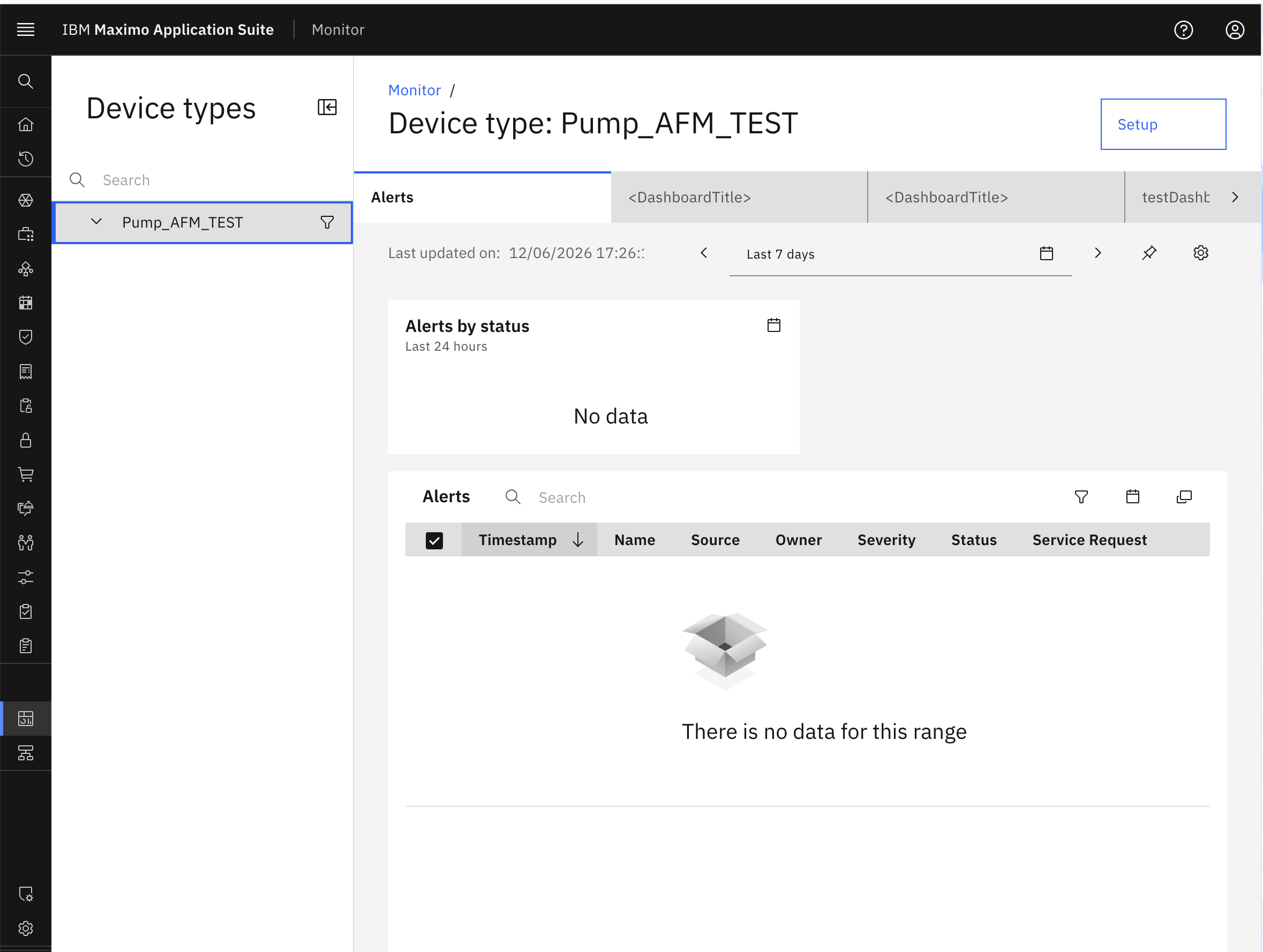Click the Severity column header
1263x952 pixels.
pos(887,540)
